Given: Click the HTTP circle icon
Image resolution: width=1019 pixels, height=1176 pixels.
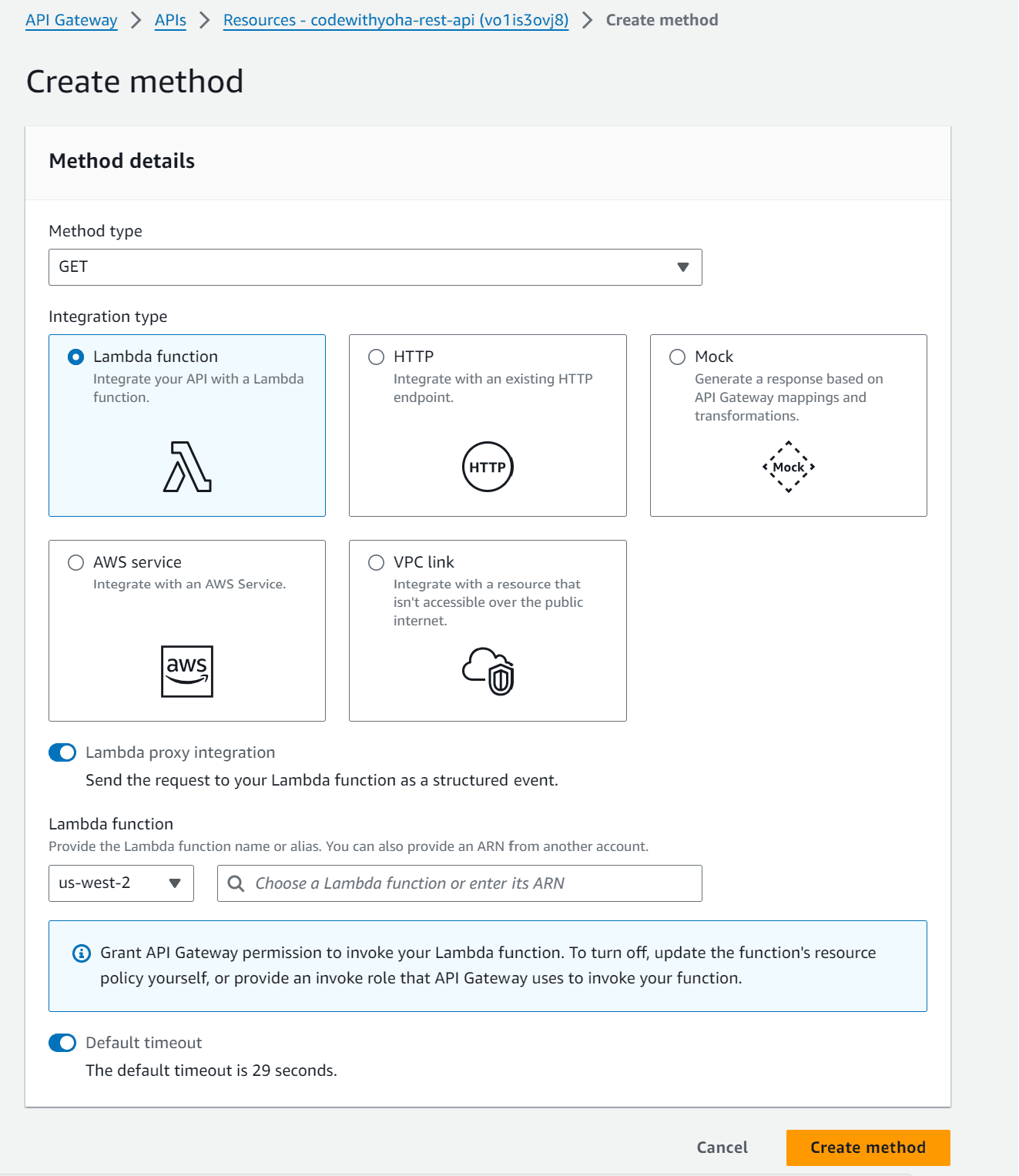Looking at the screenshot, I should 488,467.
